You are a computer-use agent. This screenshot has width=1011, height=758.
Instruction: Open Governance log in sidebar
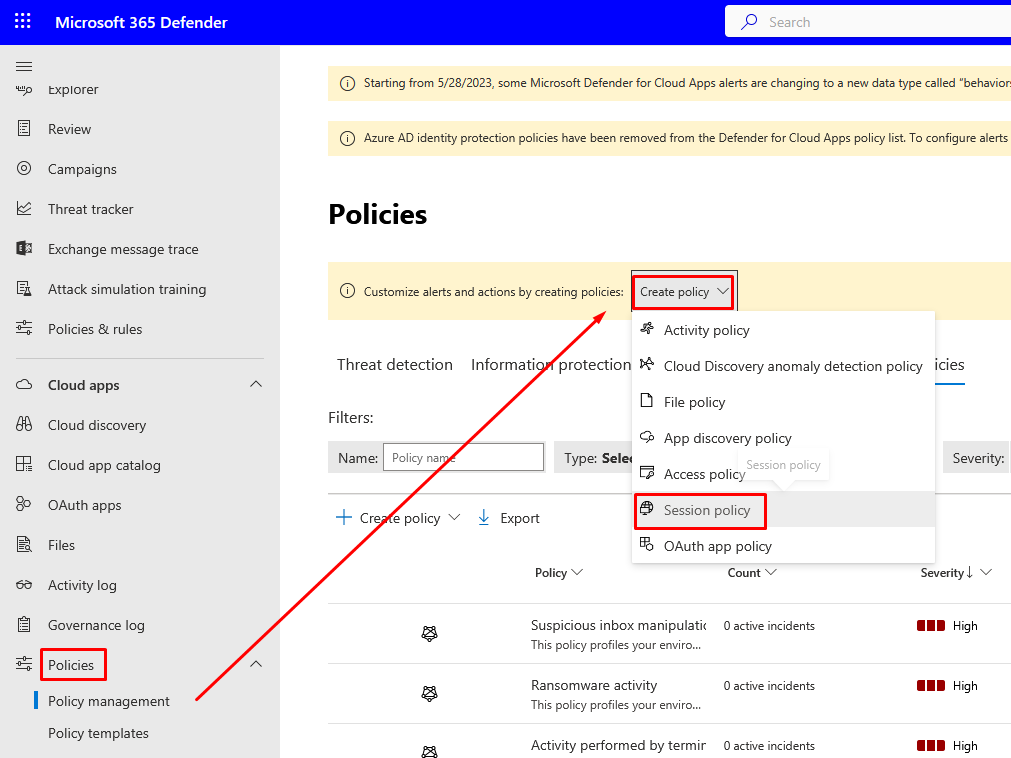(96, 625)
